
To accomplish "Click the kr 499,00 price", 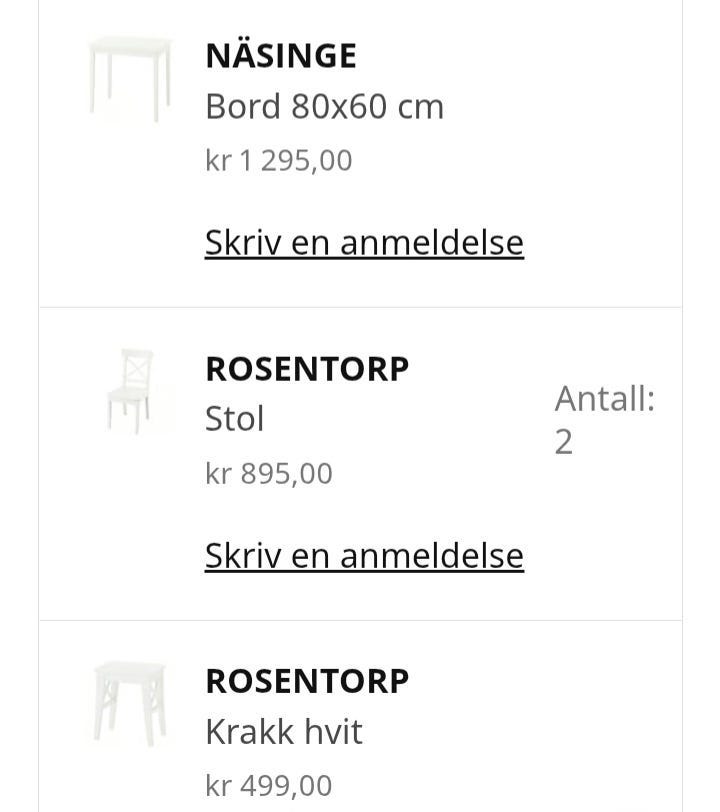I will pos(269,786).
